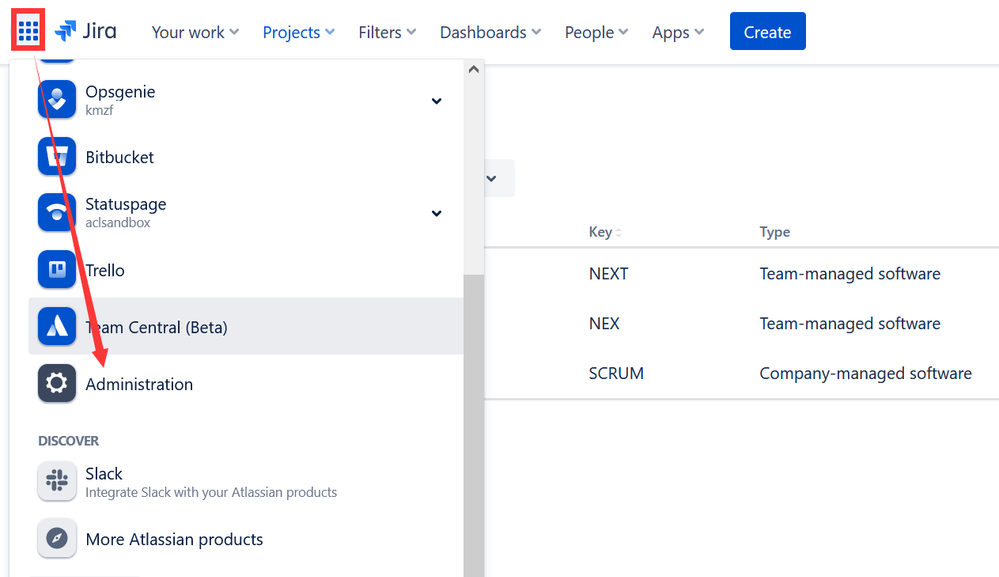This screenshot has height=577, width=999.
Task: Sort projects by Key column
Action: point(605,232)
